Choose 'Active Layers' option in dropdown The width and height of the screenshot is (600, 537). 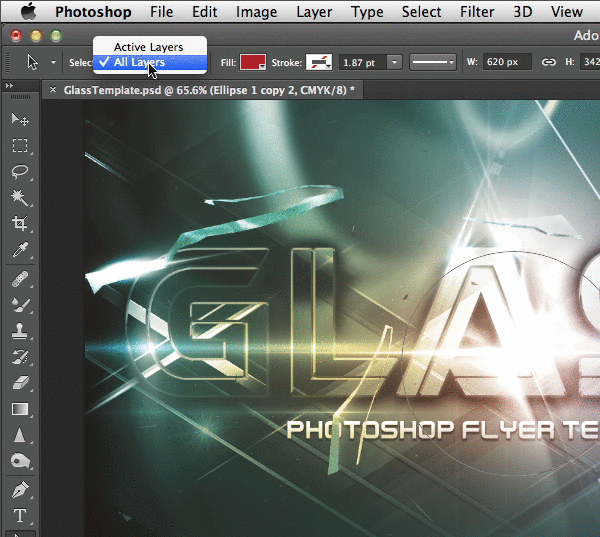[148, 47]
